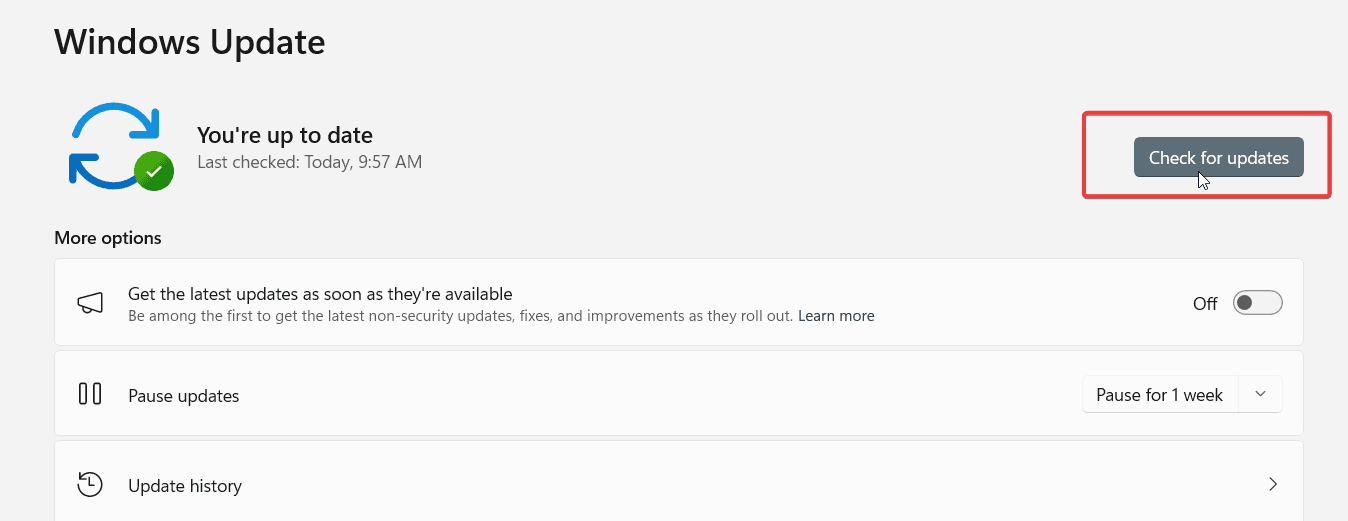Screen dimensions: 1348x521
Task: Select the Pause updates row label
Action: [x=184, y=396]
